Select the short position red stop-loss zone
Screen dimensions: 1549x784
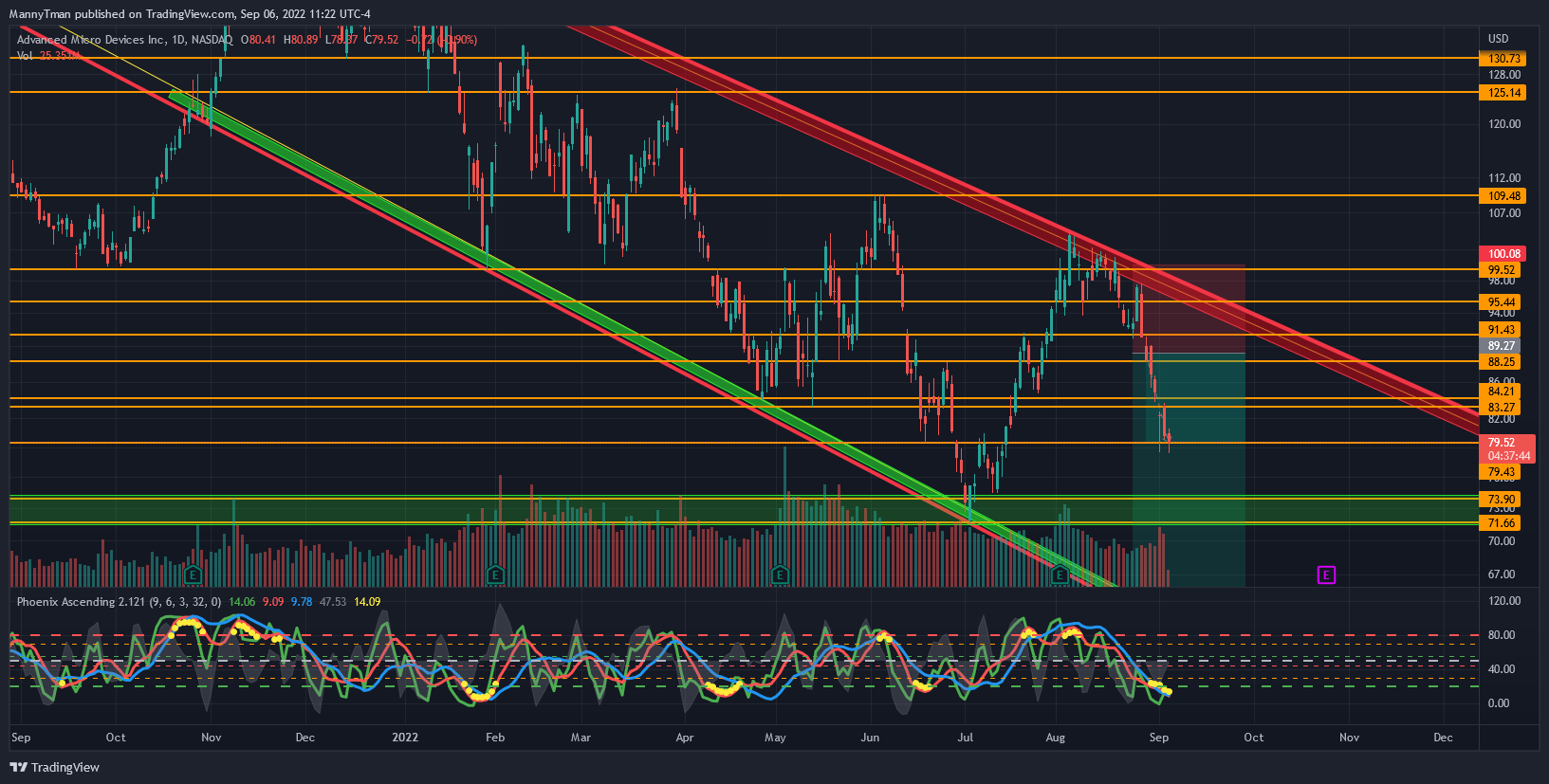[1189, 309]
